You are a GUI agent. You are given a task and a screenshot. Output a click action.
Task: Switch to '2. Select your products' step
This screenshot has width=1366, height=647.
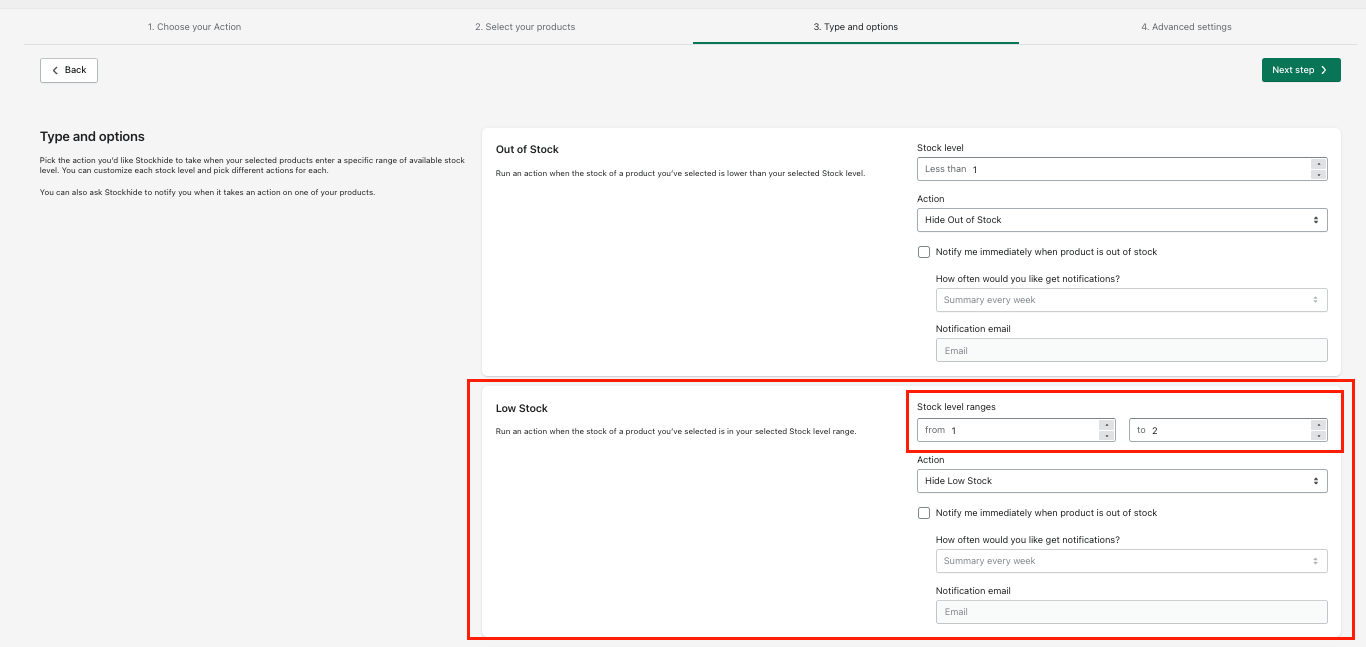525,27
